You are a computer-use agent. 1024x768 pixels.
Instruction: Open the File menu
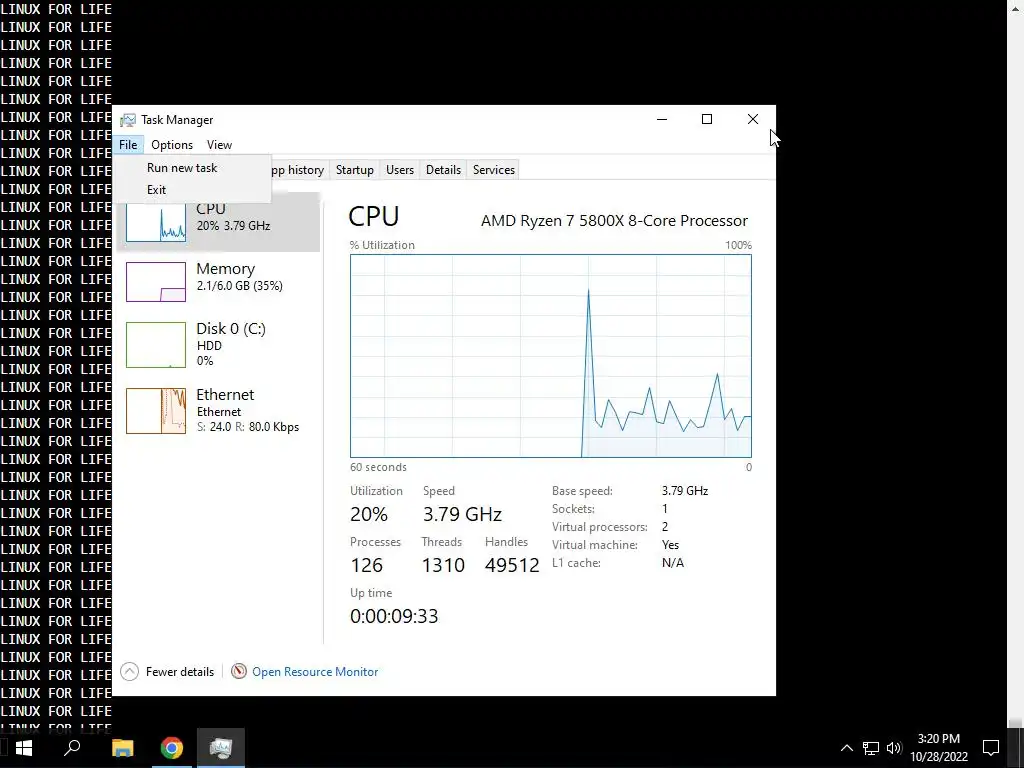point(128,145)
